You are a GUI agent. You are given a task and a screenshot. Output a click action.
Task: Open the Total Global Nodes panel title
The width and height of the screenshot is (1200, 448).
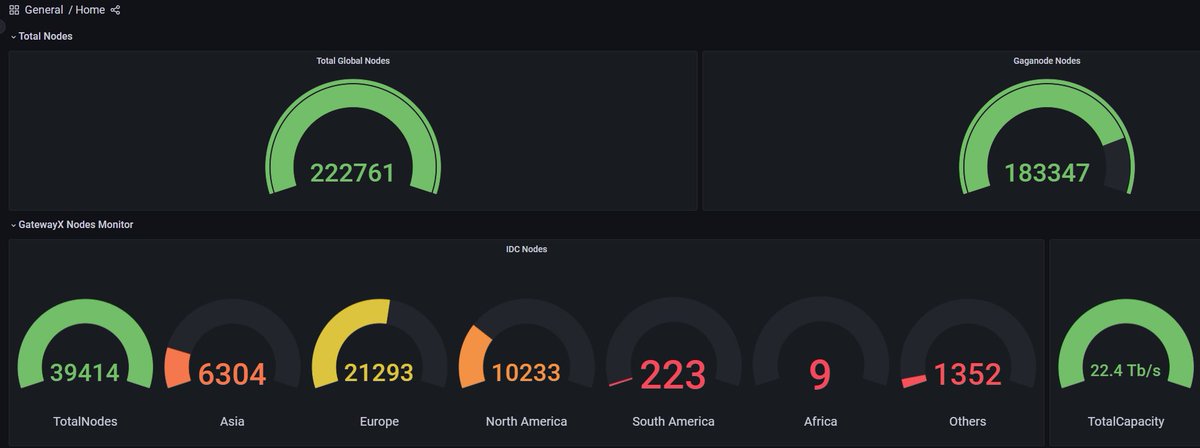coord(353,61)
